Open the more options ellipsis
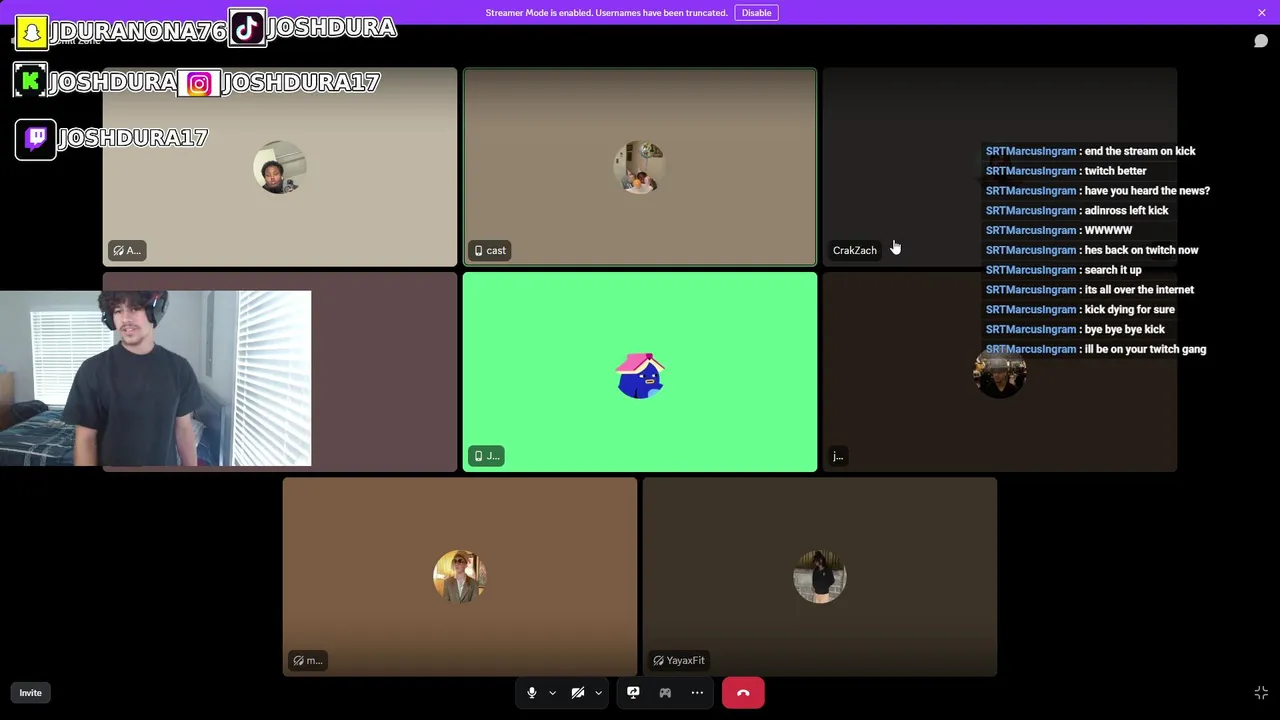The width and height of the screenshot is (1280, 720). click(x=697, y=693)
